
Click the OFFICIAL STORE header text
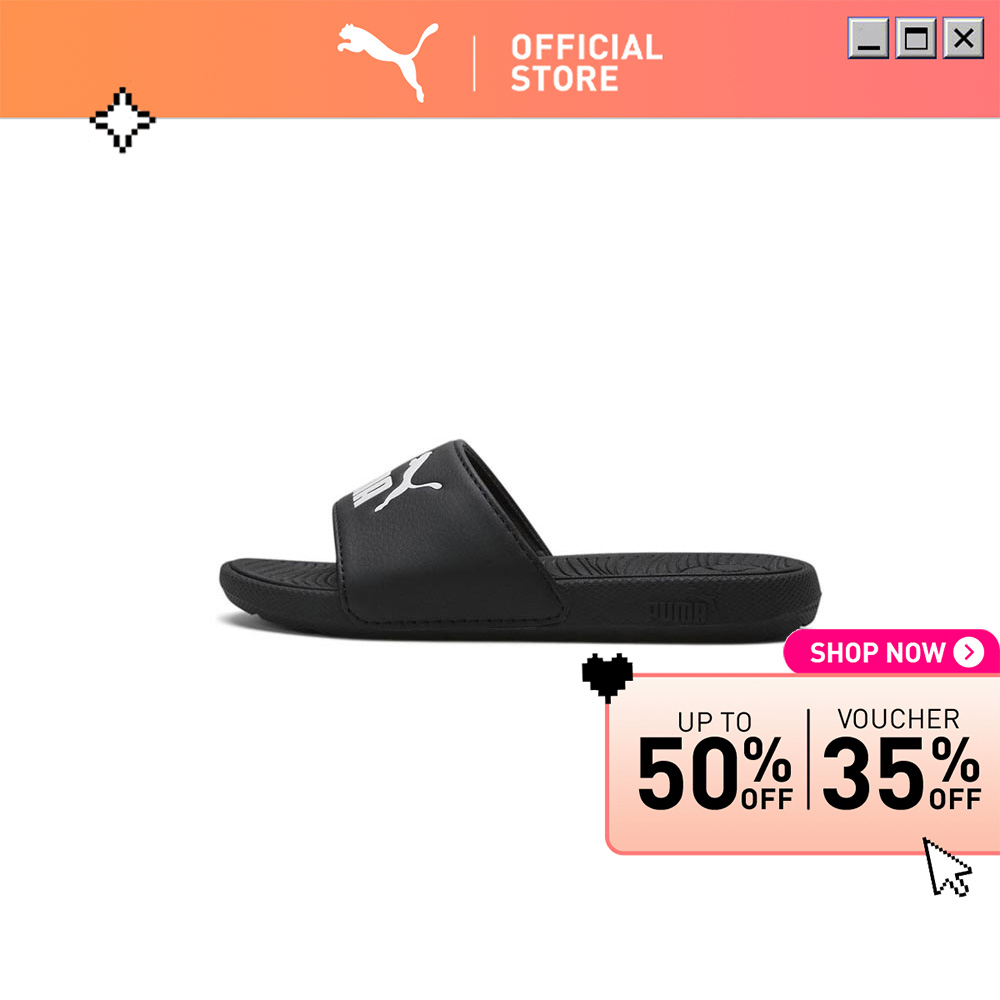(586, 63)
